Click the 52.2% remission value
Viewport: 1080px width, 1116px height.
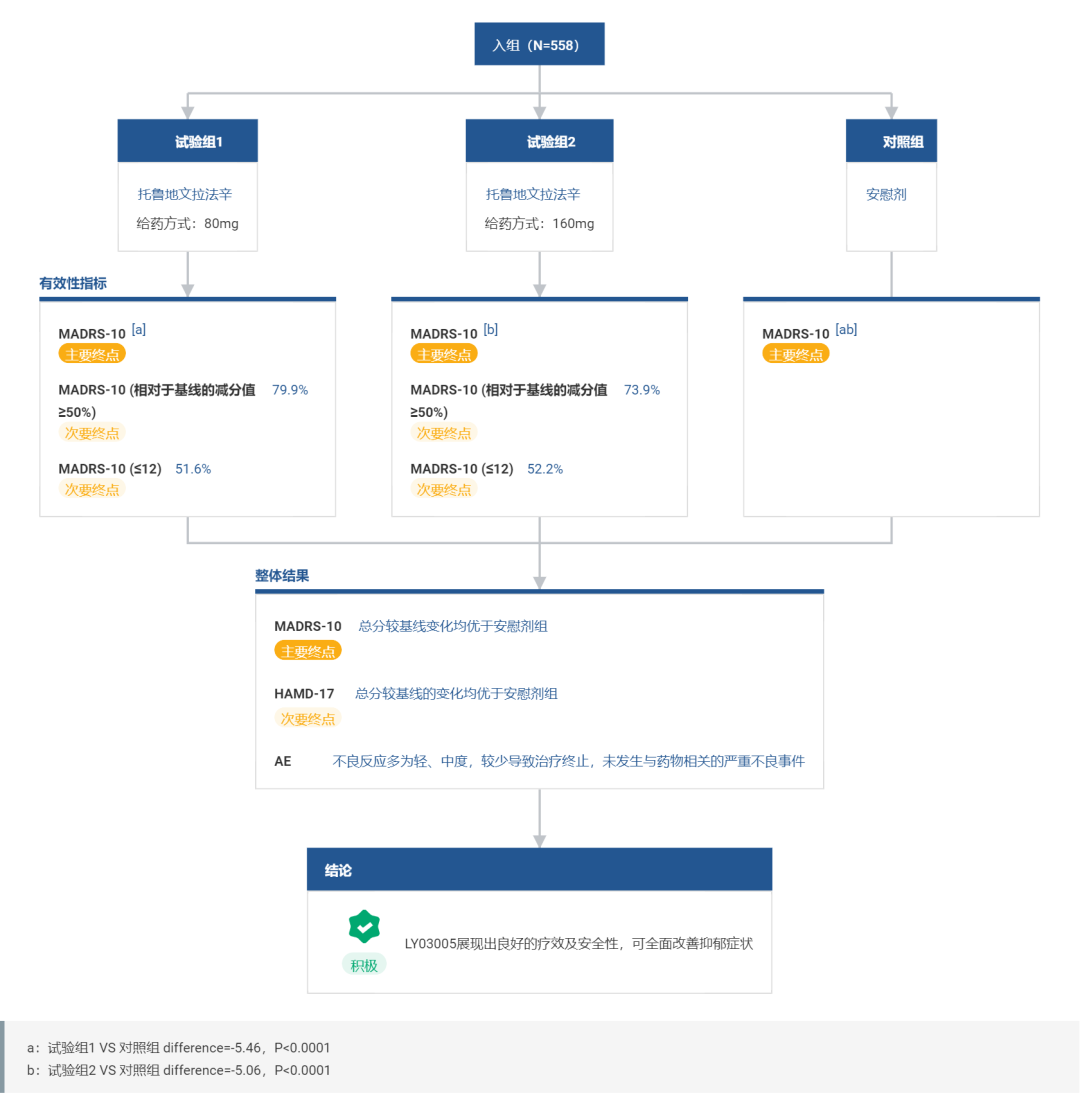[545, 469]
